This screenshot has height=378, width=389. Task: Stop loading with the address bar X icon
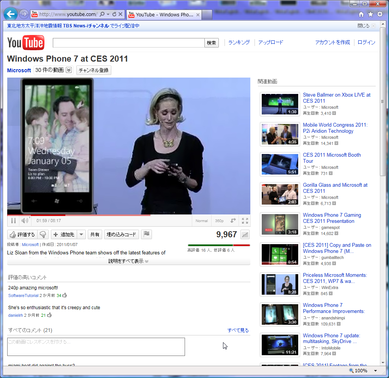pyautogui.click(x=120, y=14)
